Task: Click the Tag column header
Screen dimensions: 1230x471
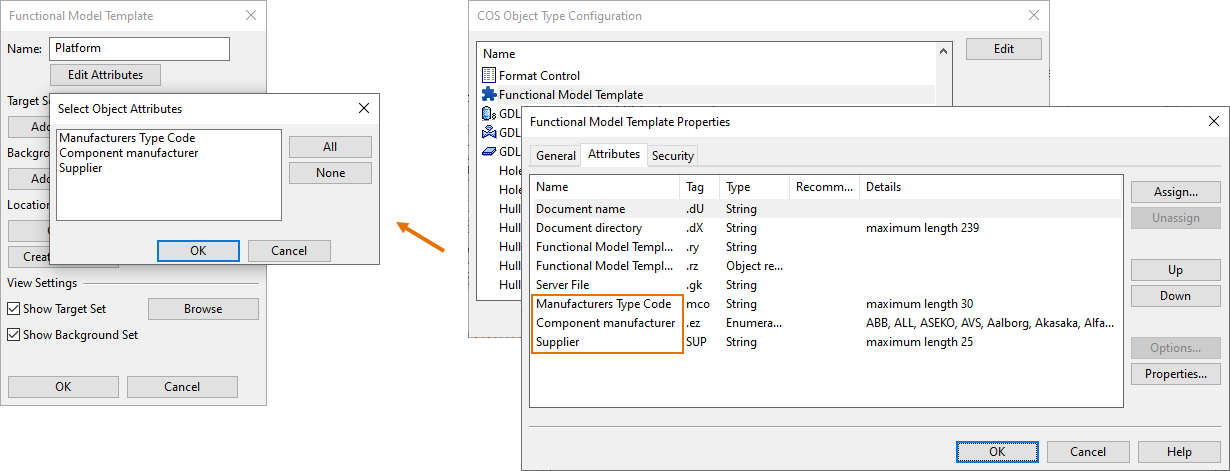Action: coord(696,187)
